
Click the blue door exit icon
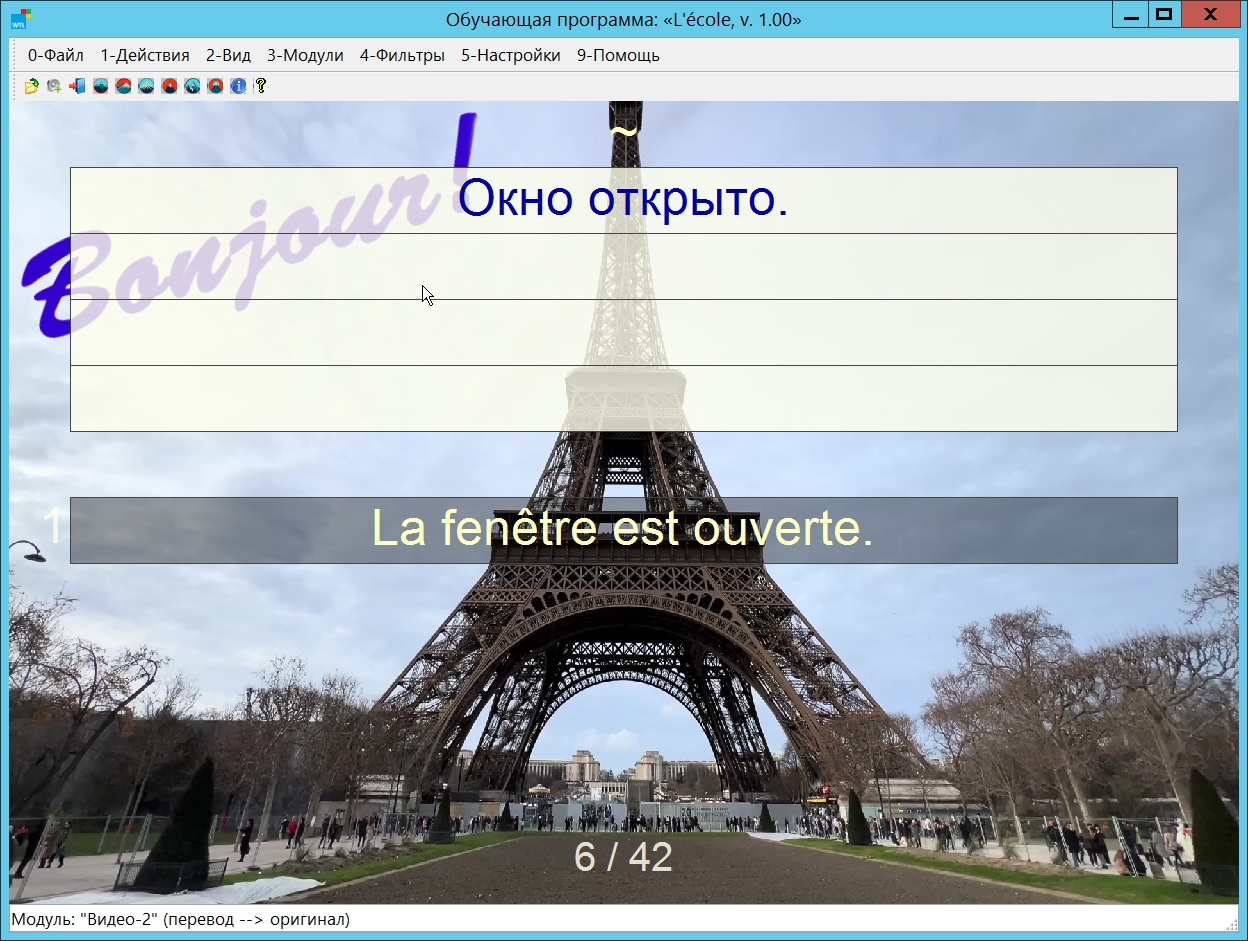pos(77,87)
